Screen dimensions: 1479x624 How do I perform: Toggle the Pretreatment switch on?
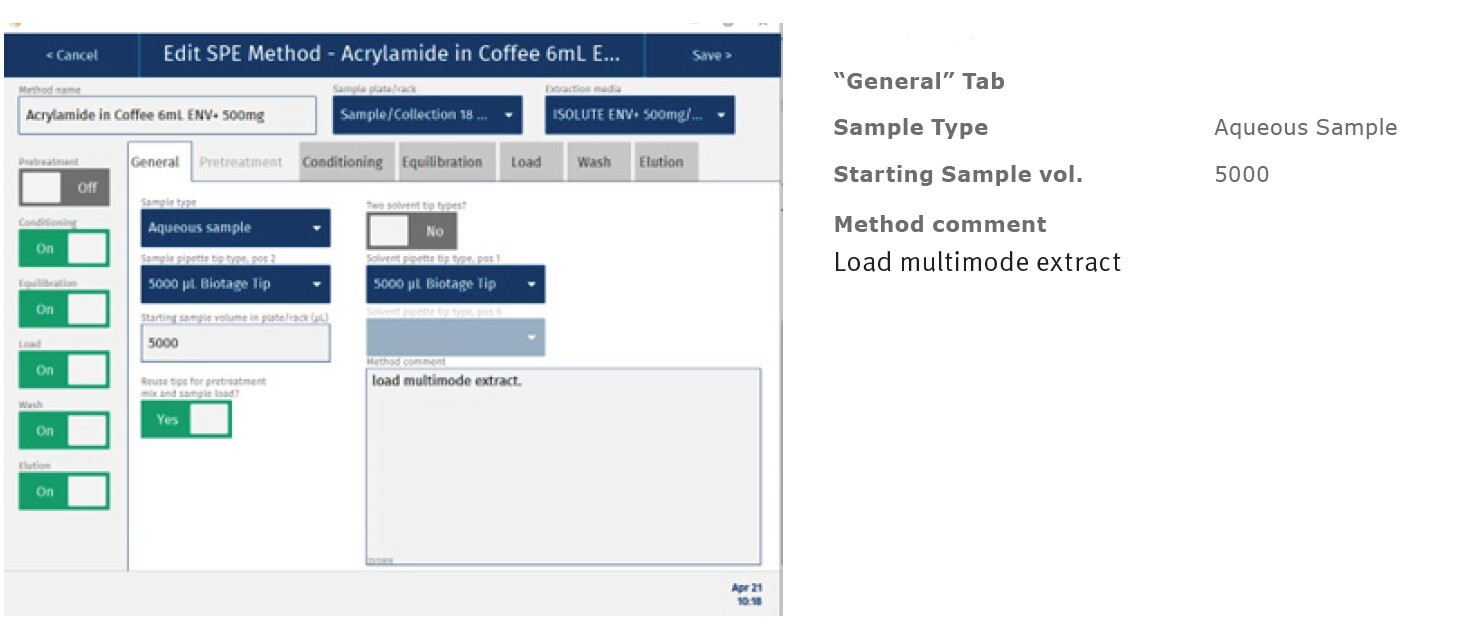coord(64,187)
